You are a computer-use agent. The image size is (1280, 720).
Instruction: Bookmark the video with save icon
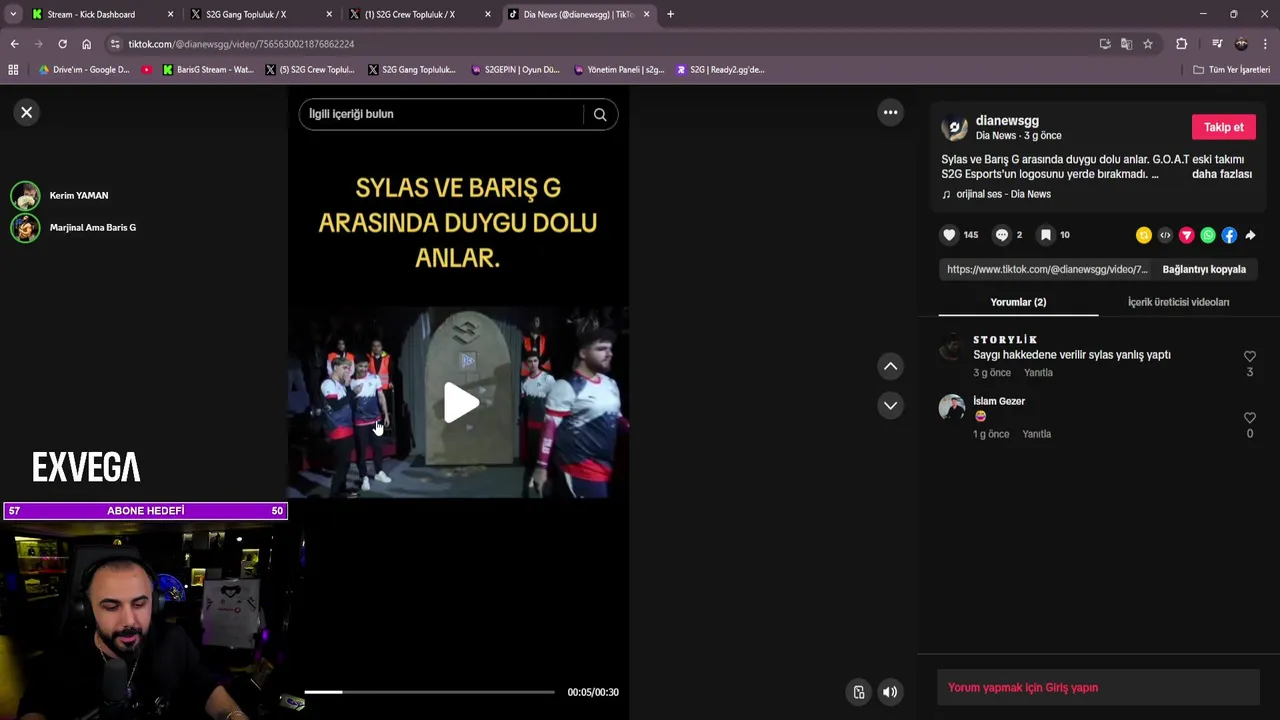[x=1045, y=235]
